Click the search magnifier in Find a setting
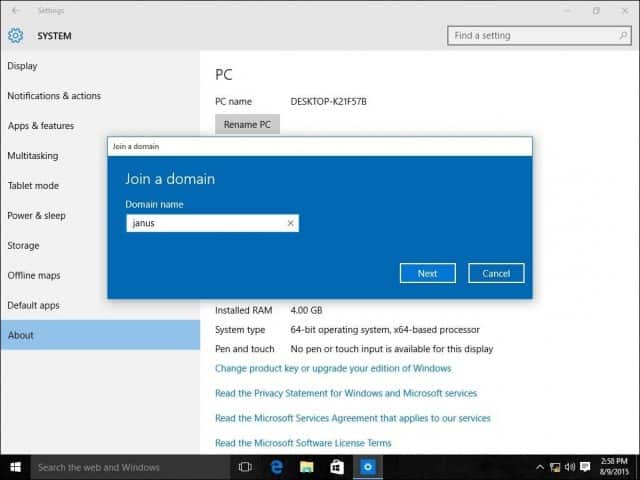Image resolution: width=640 pixels, height=480 pixels. coord(623,36)
